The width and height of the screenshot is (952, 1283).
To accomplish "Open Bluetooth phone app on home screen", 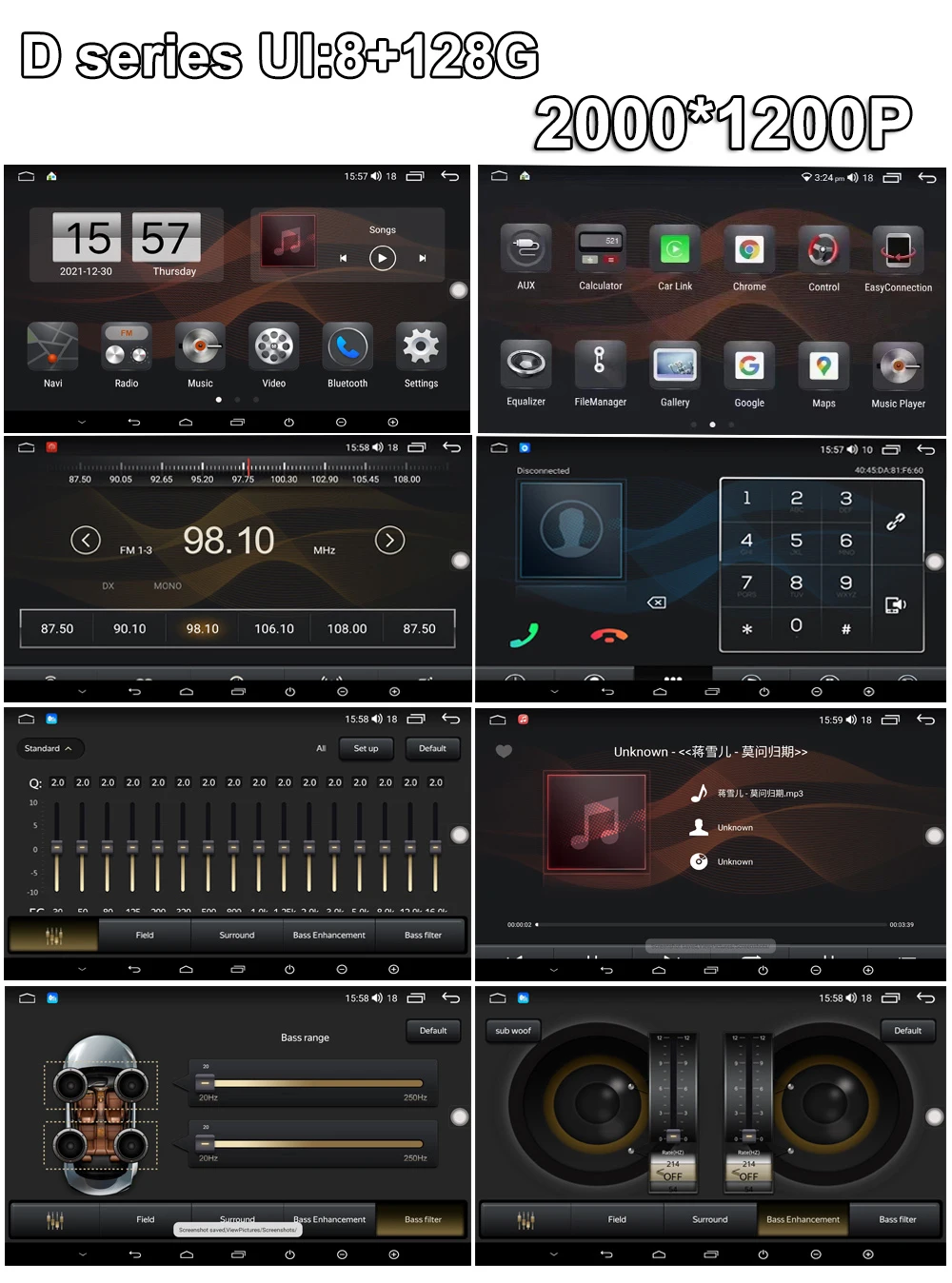I will pos(347,345).
